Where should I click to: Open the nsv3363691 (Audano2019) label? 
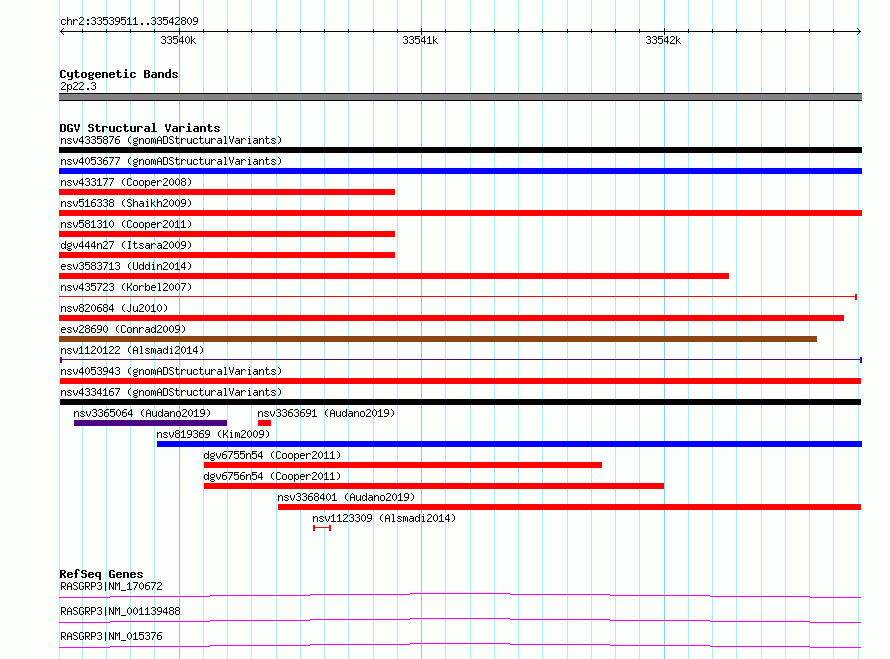pos(326,413)
